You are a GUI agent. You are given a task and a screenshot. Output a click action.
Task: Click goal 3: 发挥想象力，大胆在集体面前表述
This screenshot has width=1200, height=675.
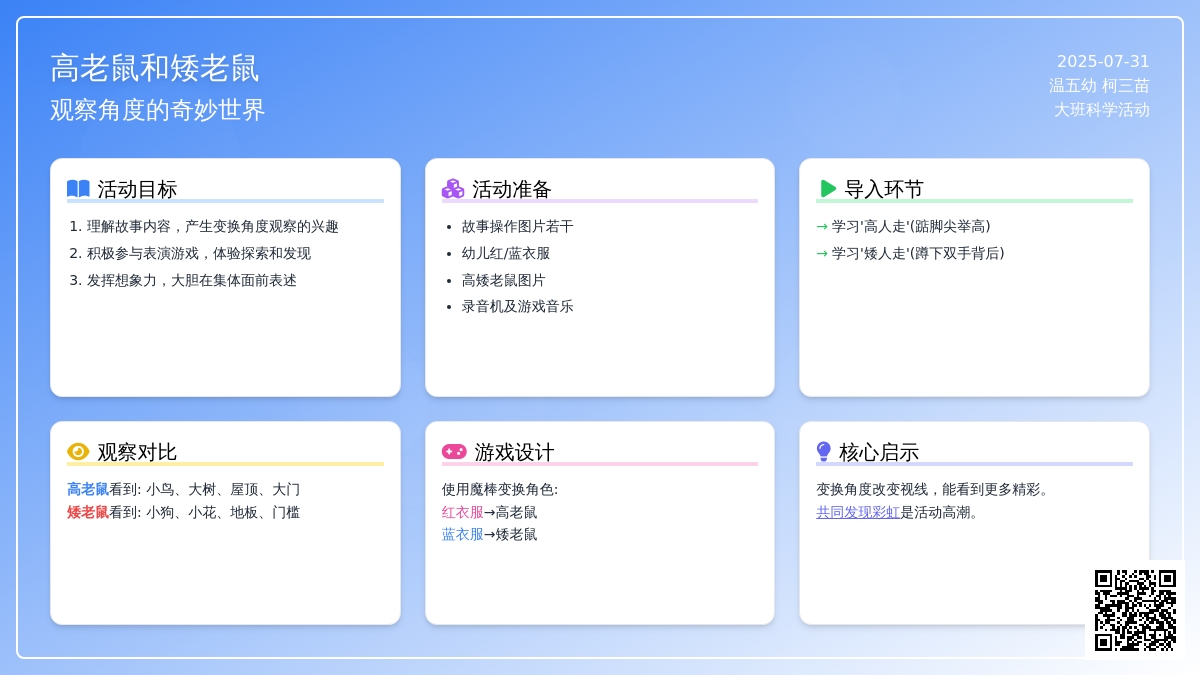pos(192,280)
